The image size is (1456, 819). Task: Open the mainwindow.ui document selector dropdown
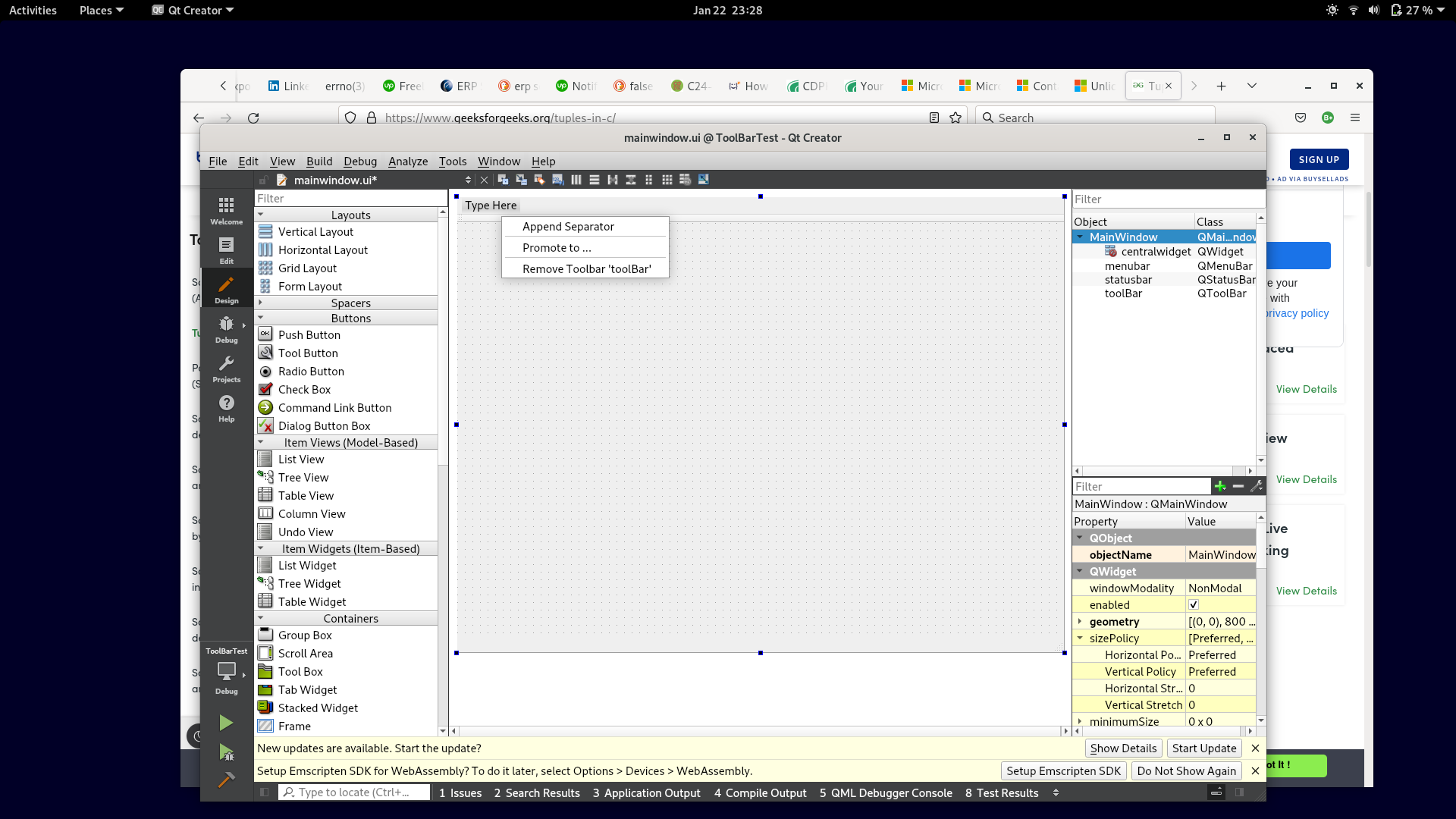[x=468, y=180]
